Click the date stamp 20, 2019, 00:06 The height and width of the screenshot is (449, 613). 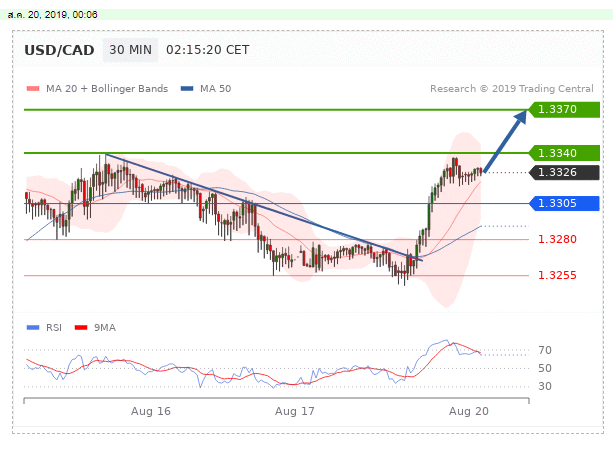[x=63, y=15]
